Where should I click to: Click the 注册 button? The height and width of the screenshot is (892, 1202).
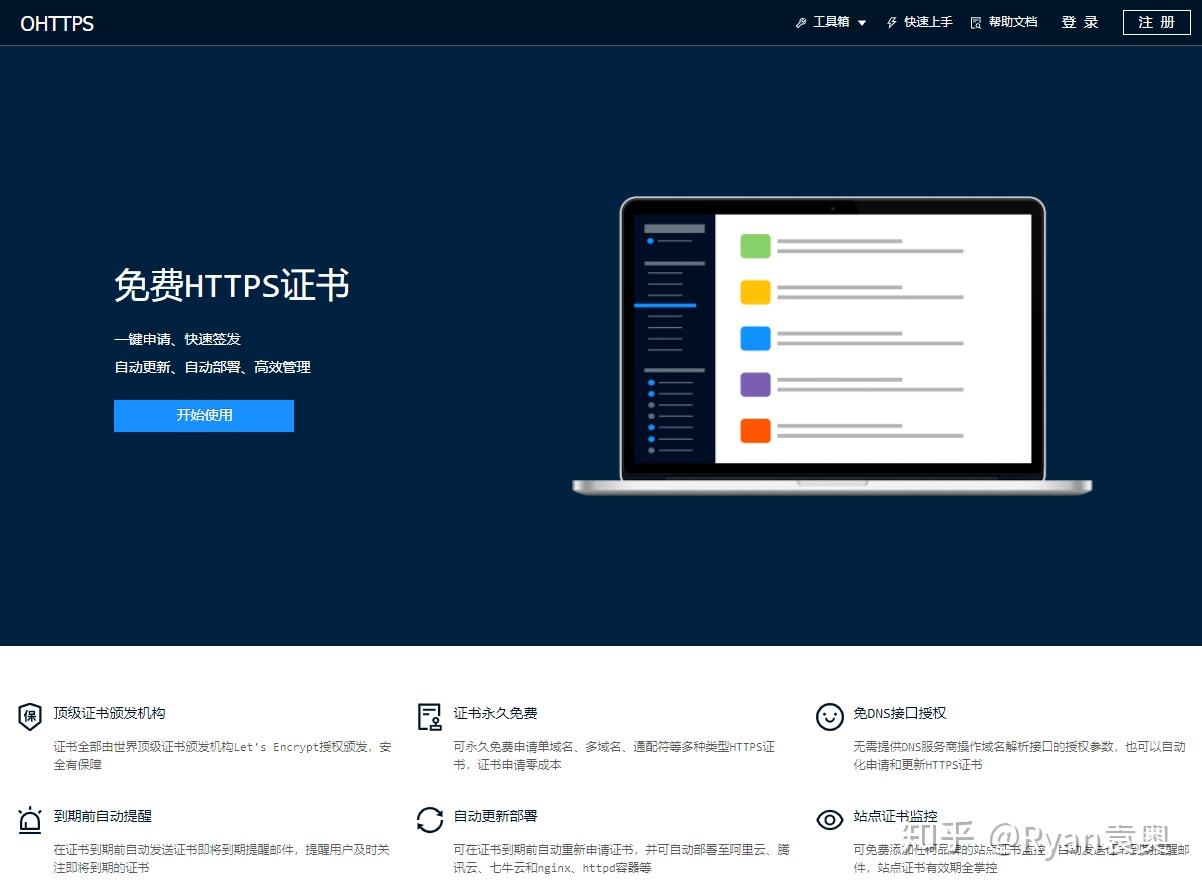(1157, 22)
